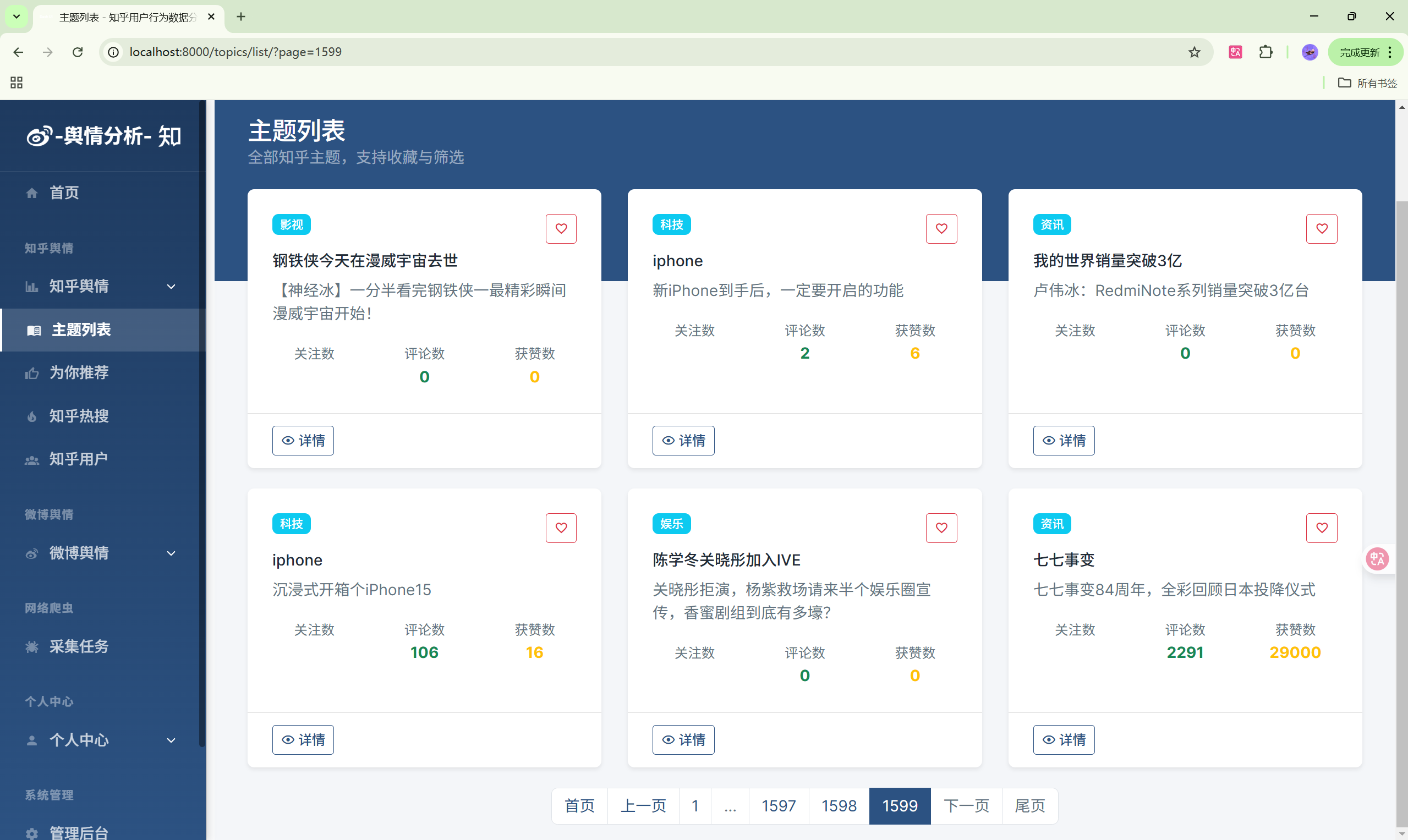Toggle the heart on the 陈学冬关晓彤加入IVE card

tap(941, 528)
